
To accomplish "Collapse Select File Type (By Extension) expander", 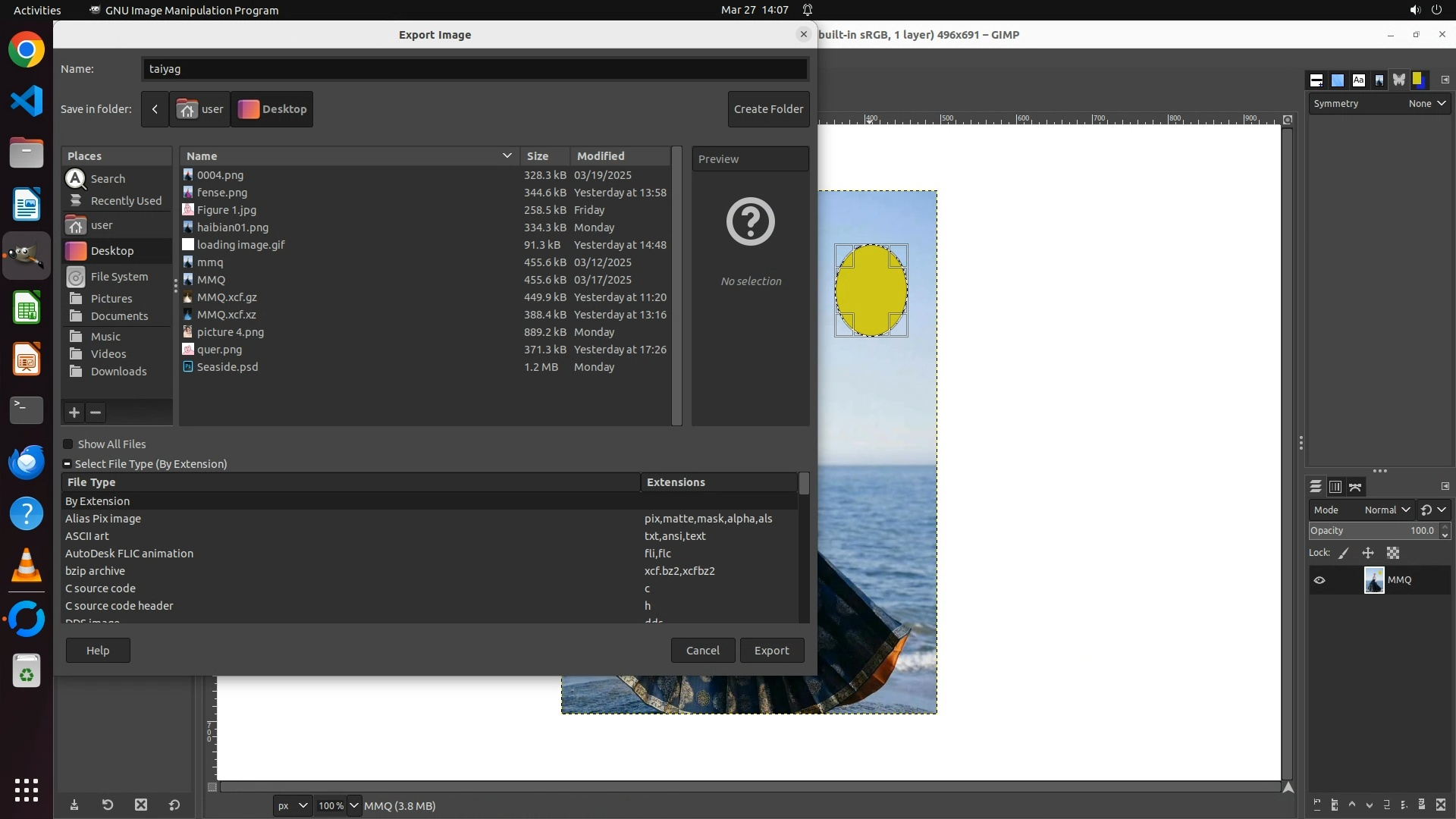I will pos(67,464).
